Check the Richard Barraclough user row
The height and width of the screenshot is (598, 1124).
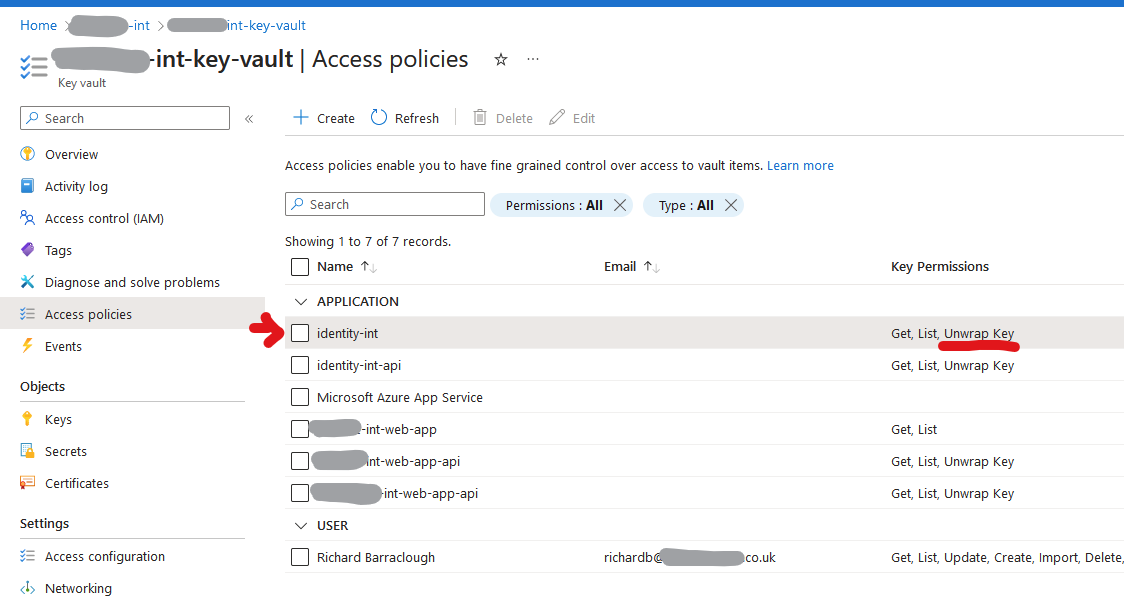pyautogui.click(x=299, y=557)
